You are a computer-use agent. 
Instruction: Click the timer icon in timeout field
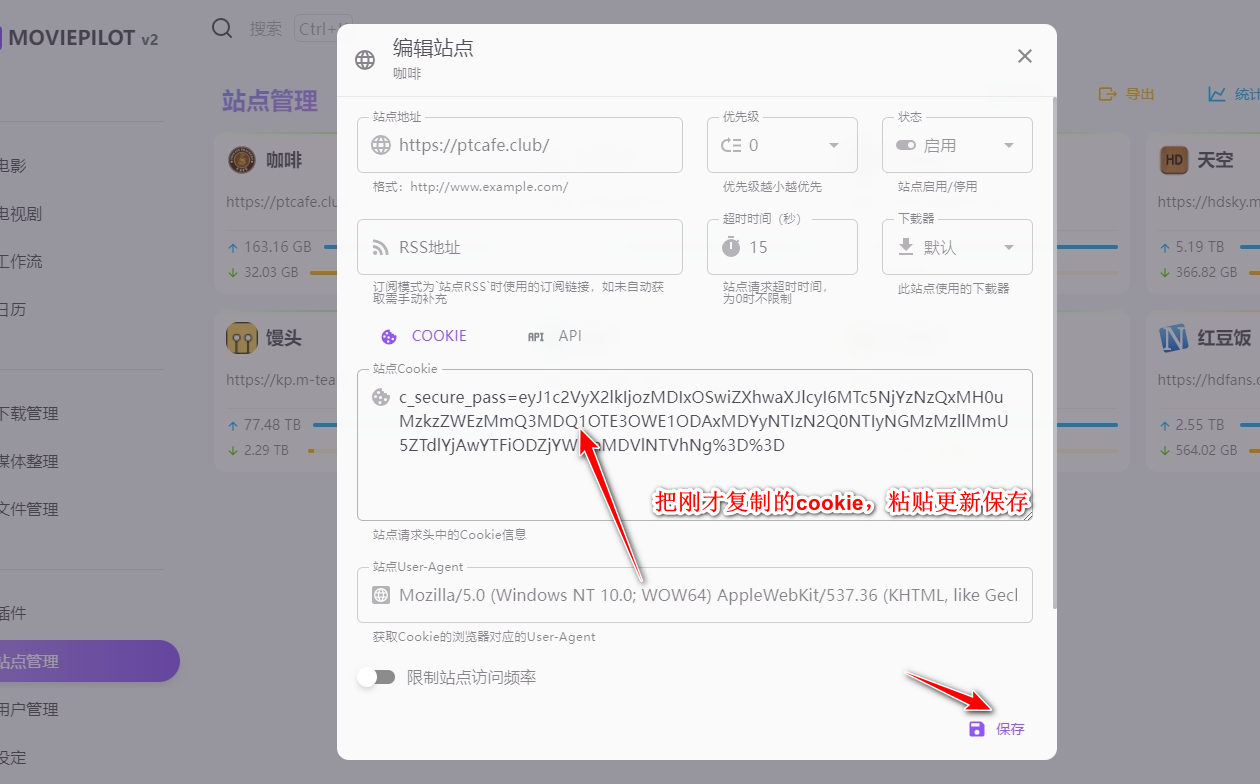tap(731, 246)
